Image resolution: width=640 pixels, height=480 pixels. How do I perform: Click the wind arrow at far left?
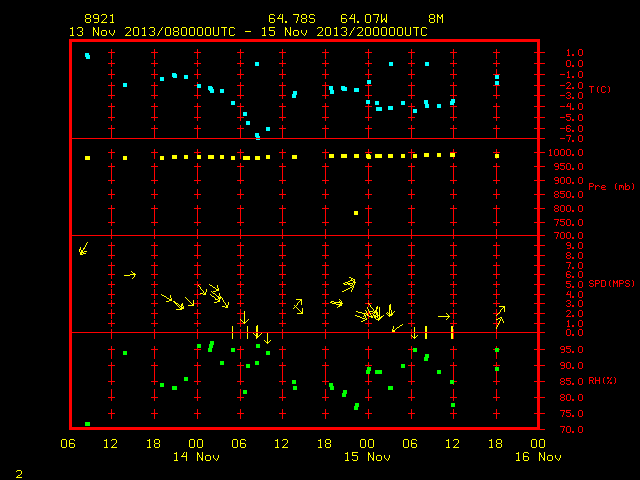(x=83, y=249)
